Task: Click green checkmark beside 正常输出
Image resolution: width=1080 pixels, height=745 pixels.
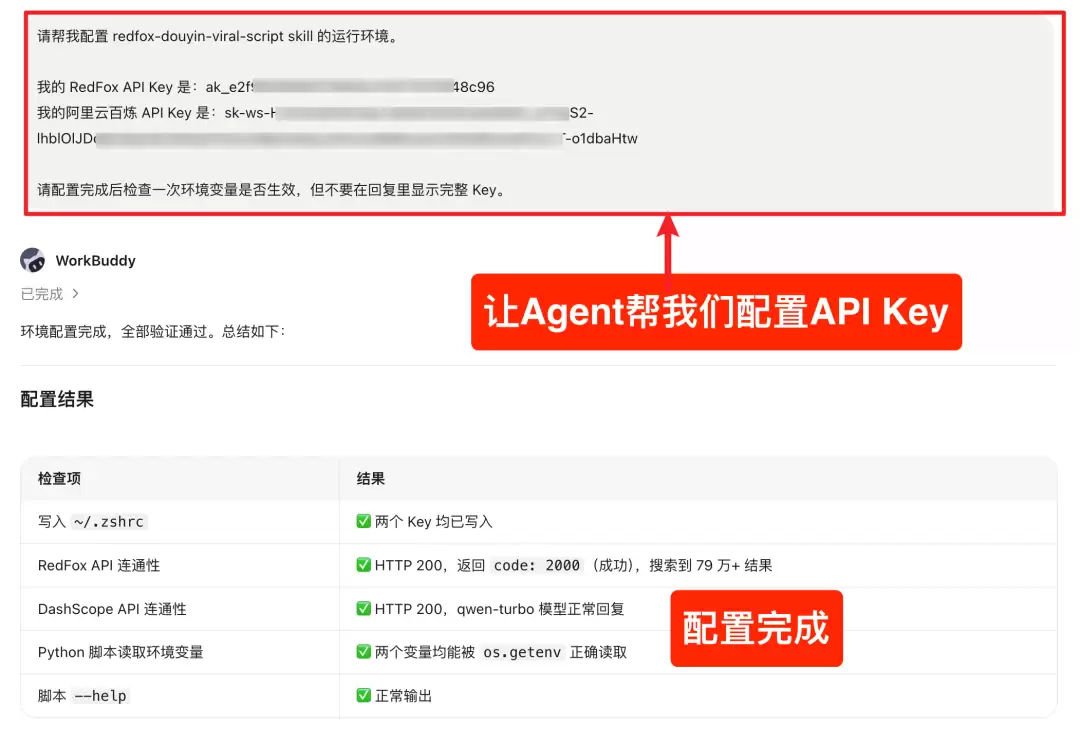Action: click(x=364, y=695)
